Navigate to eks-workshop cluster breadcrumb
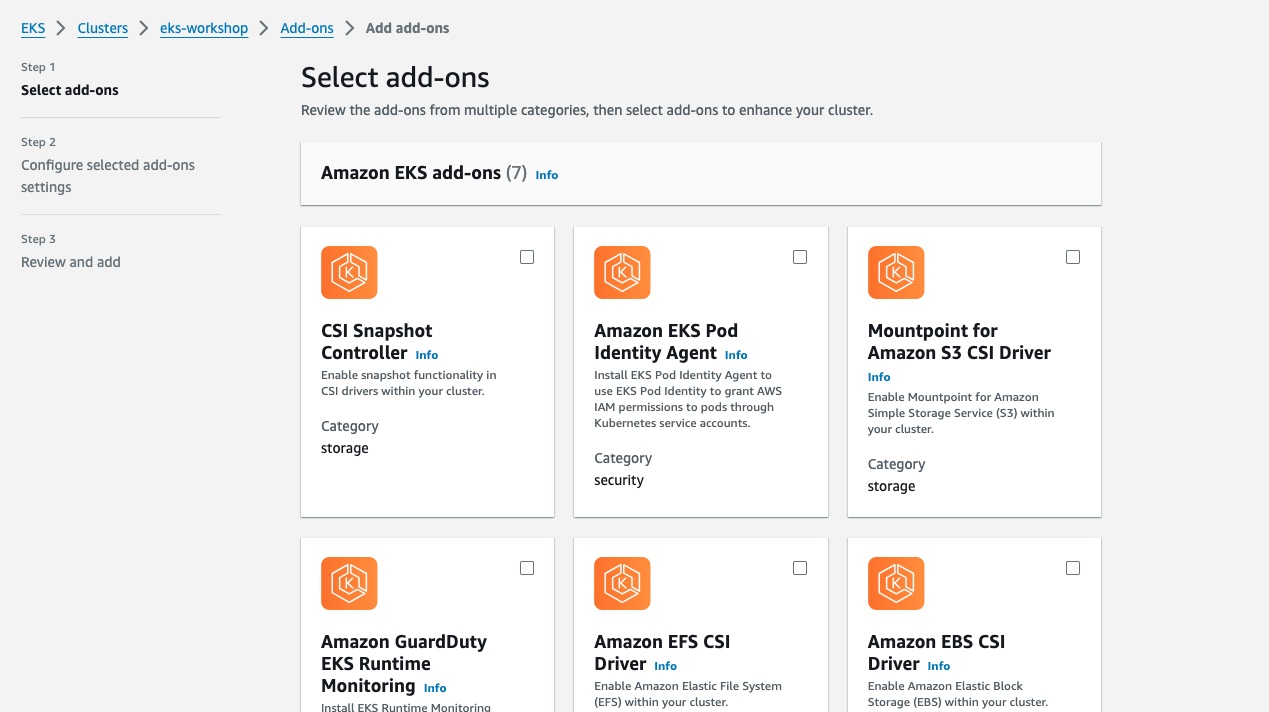This screenshot has width=1269, height=712. [204, 28]
